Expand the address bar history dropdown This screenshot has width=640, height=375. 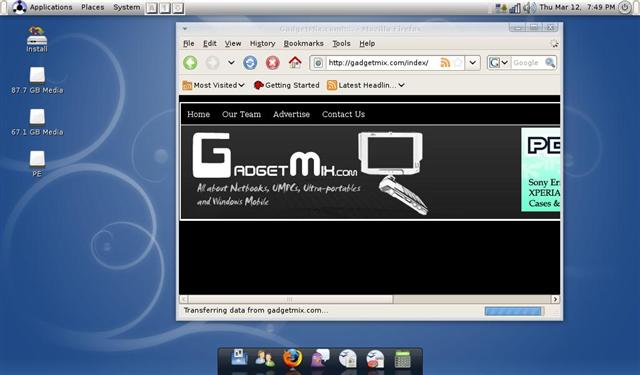tap(473, 63)
